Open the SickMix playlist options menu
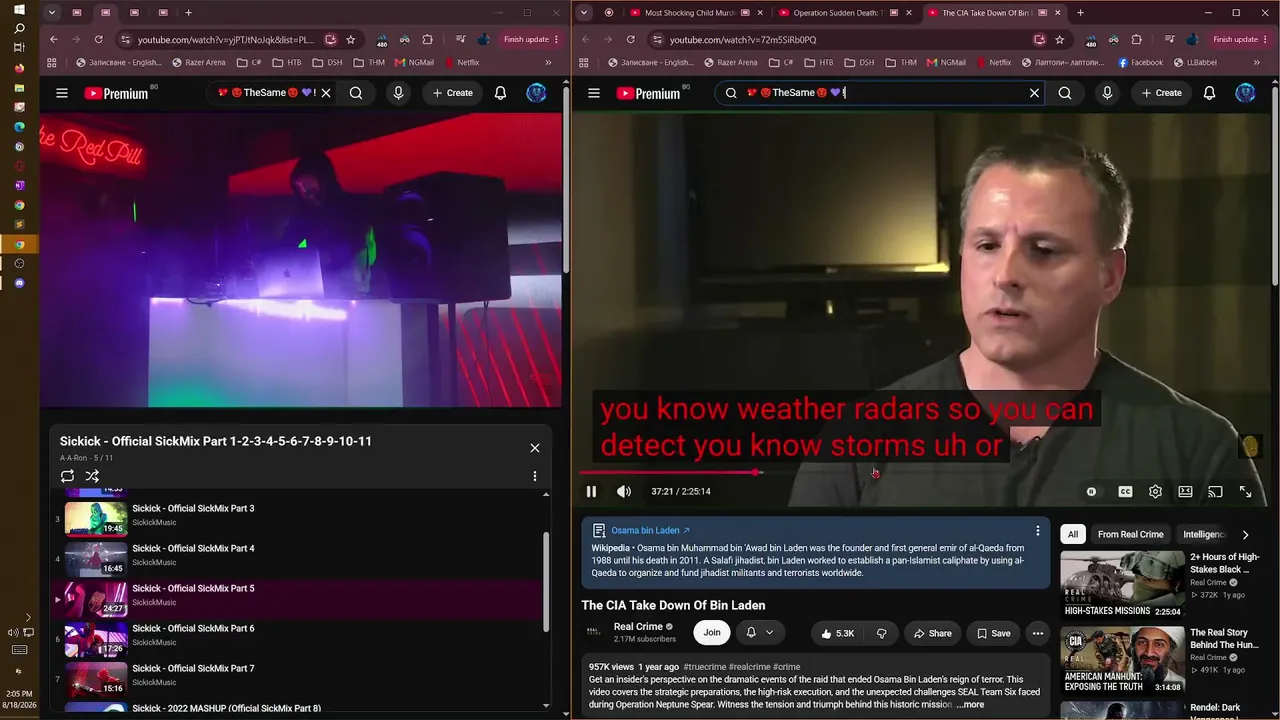 [535, 476]
